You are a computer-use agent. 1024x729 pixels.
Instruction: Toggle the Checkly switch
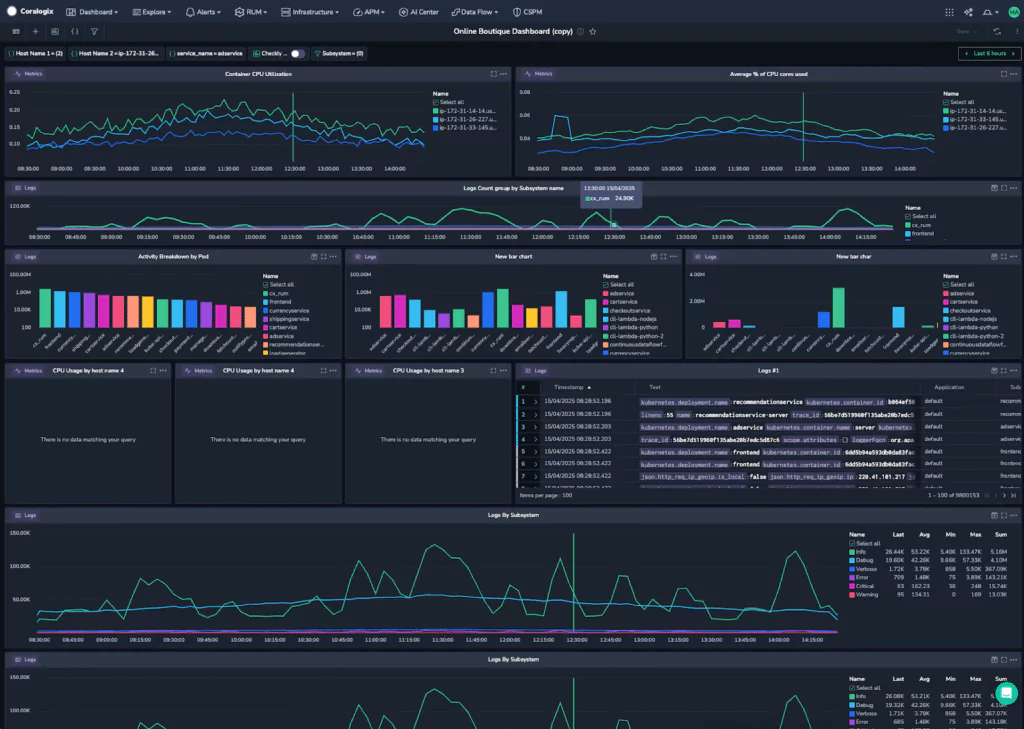point(296,53)
